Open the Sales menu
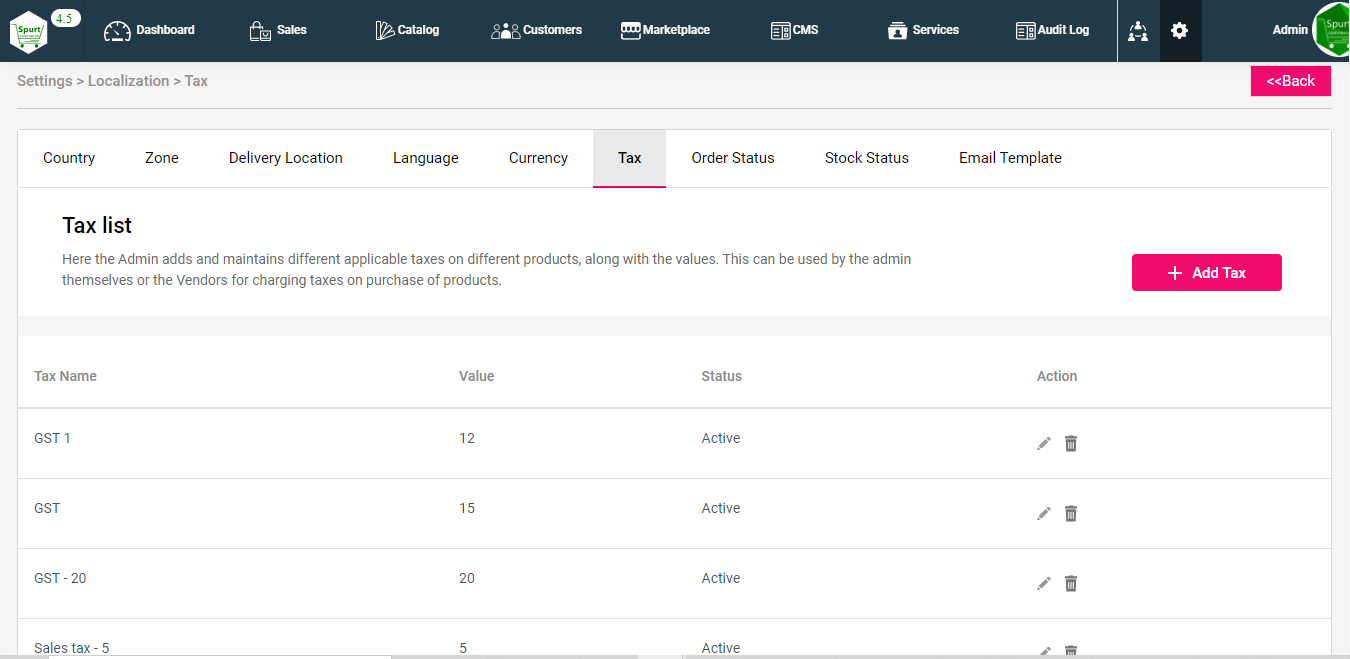Viewport: 1350px width, 659px height. [278, 31]
